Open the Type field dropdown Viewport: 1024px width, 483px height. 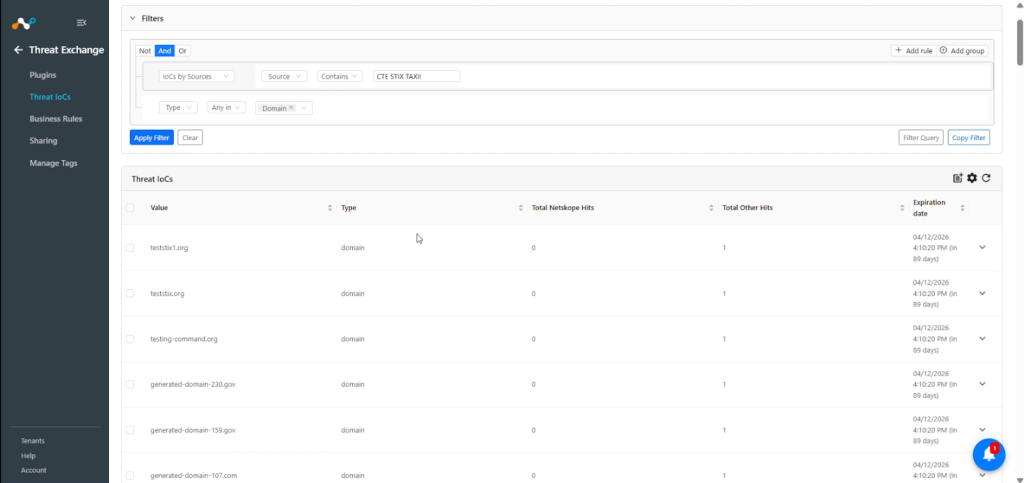pos(178,108)
